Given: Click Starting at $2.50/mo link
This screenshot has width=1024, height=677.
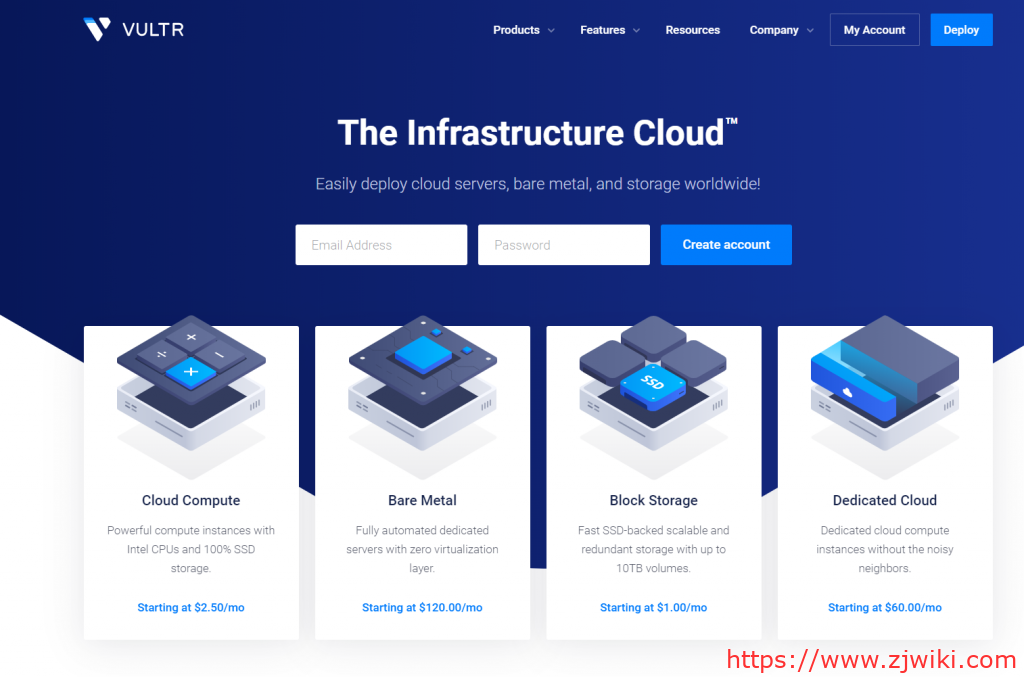Looking at the screenshot, I should point(190,607).
